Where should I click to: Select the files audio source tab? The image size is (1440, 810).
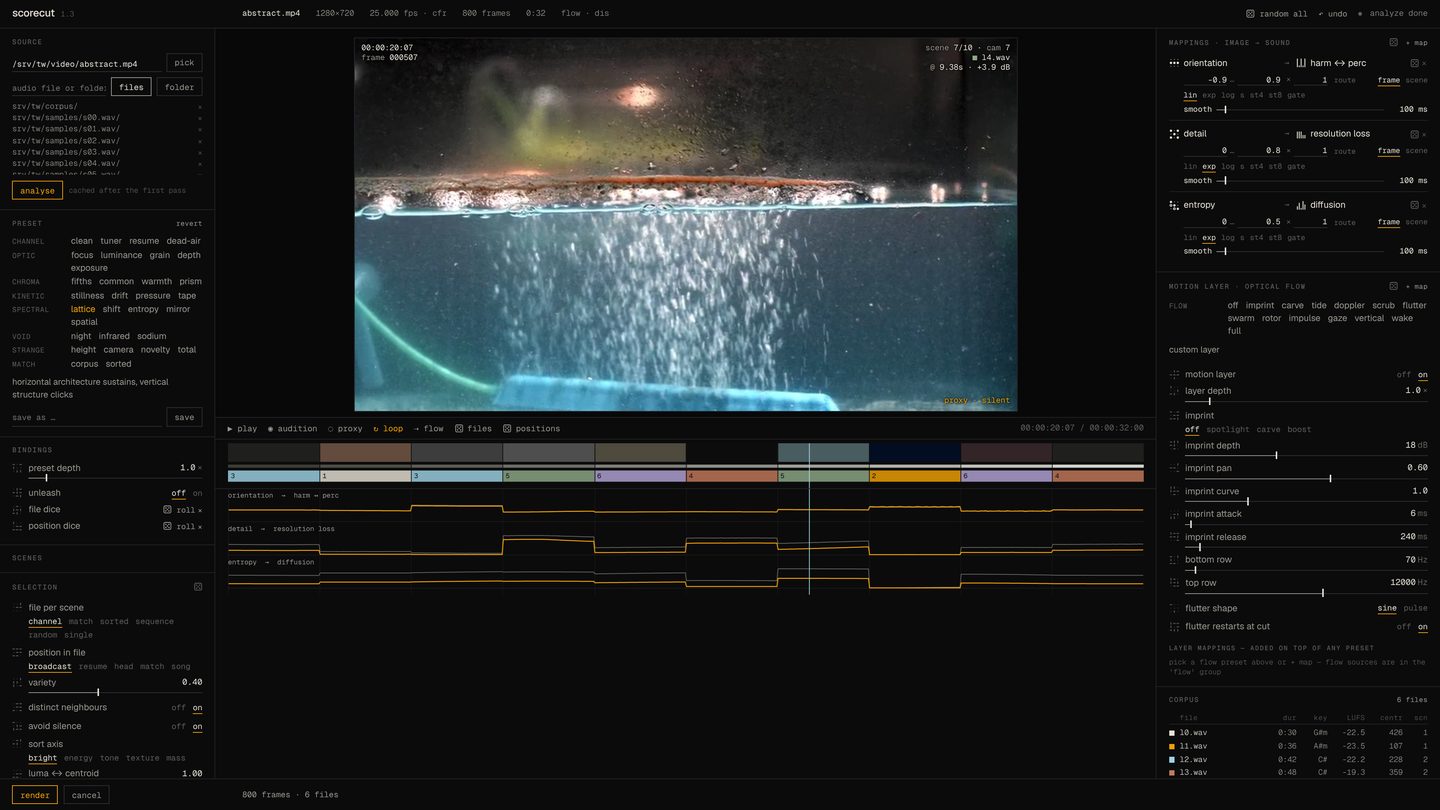click(131, 87)
